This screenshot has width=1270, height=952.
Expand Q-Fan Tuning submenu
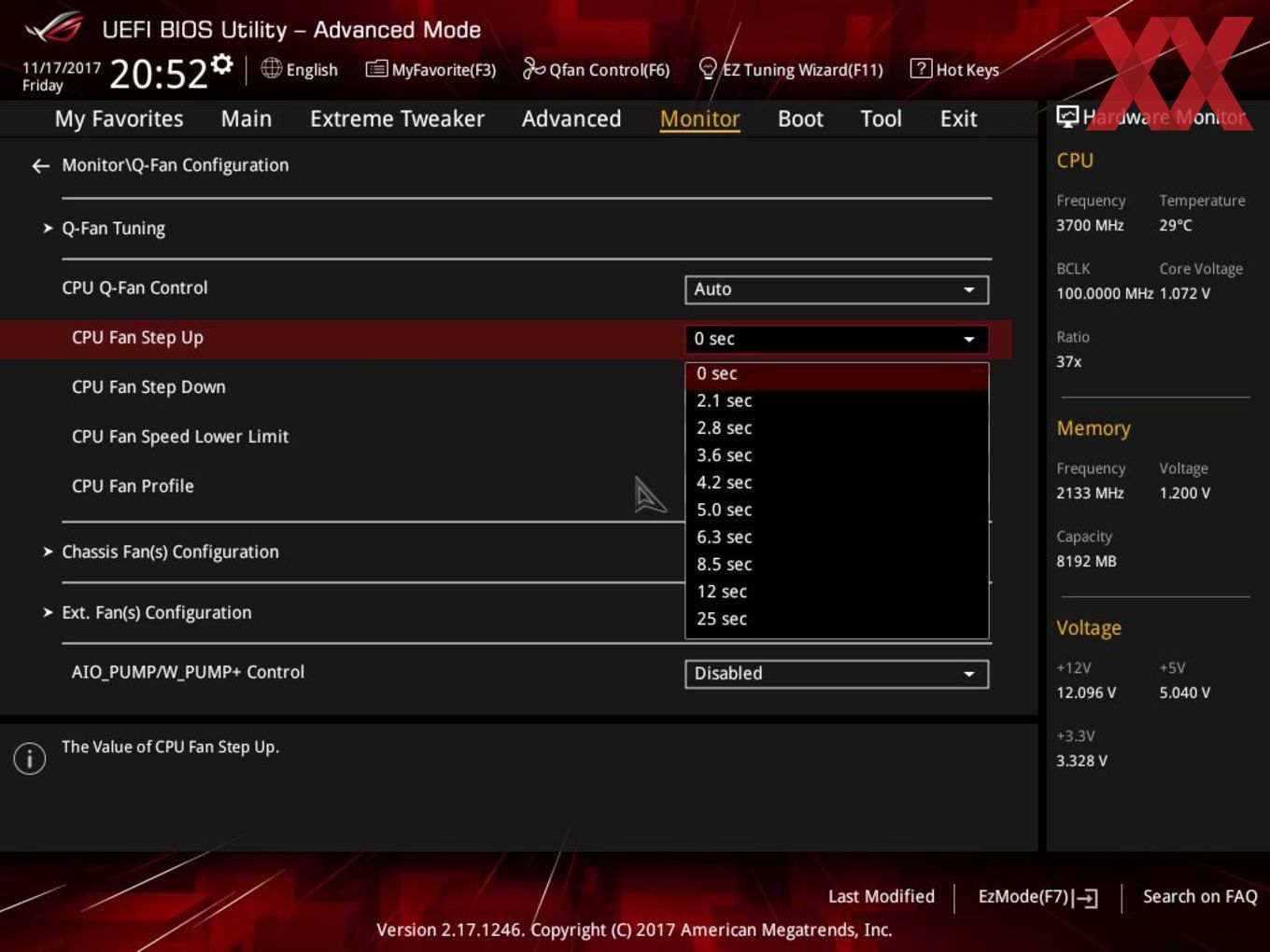113,229
